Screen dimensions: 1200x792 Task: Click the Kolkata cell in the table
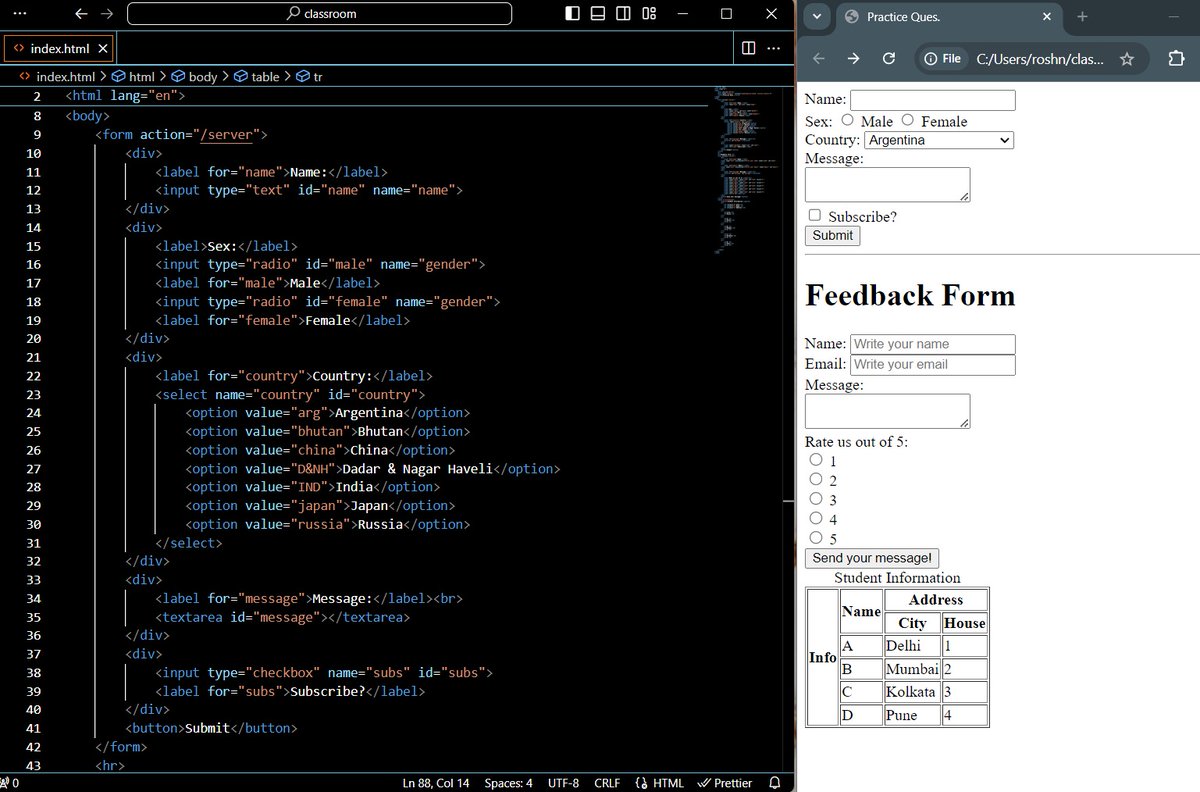coord(912,692)
